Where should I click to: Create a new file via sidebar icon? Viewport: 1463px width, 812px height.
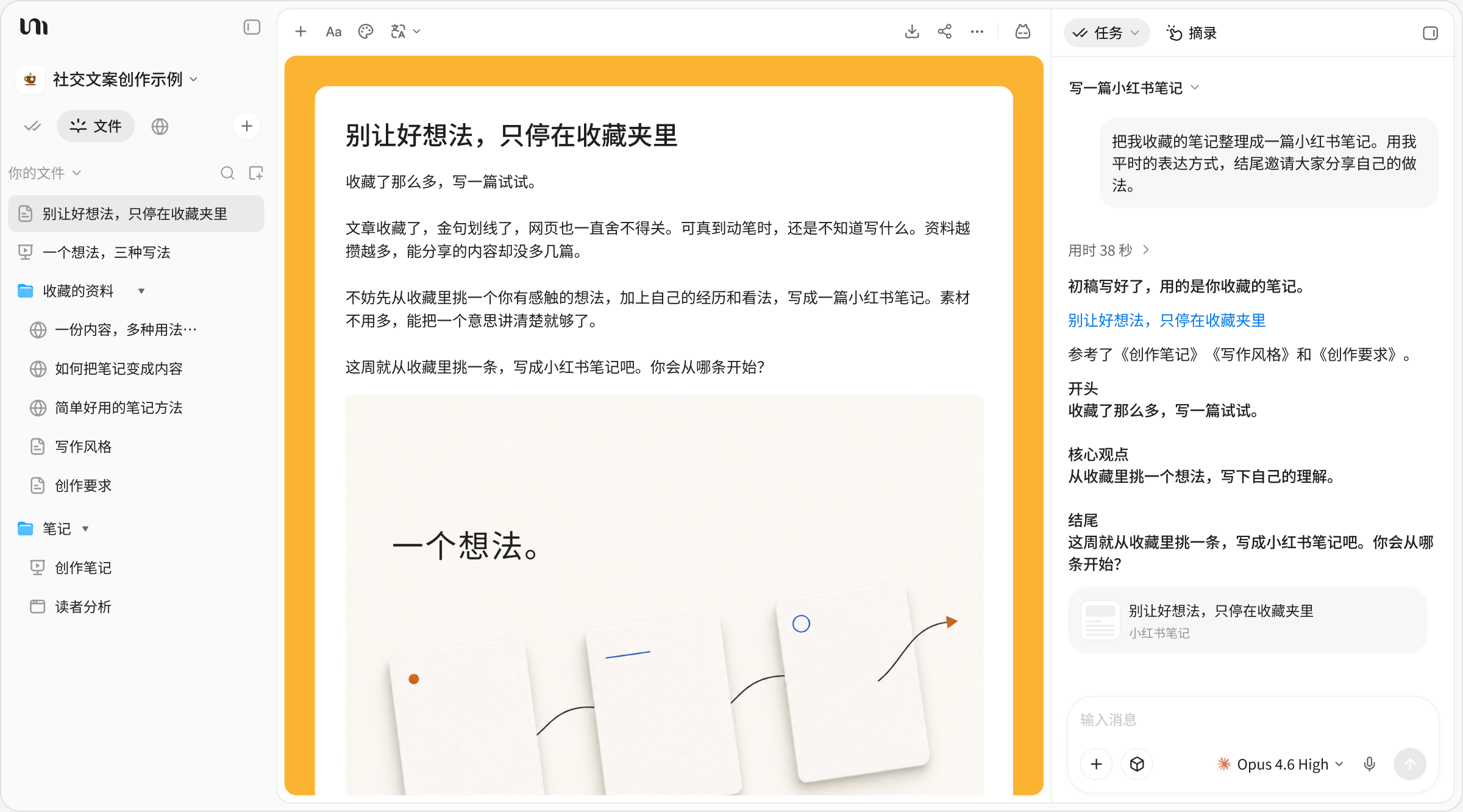tap(256, 173)
